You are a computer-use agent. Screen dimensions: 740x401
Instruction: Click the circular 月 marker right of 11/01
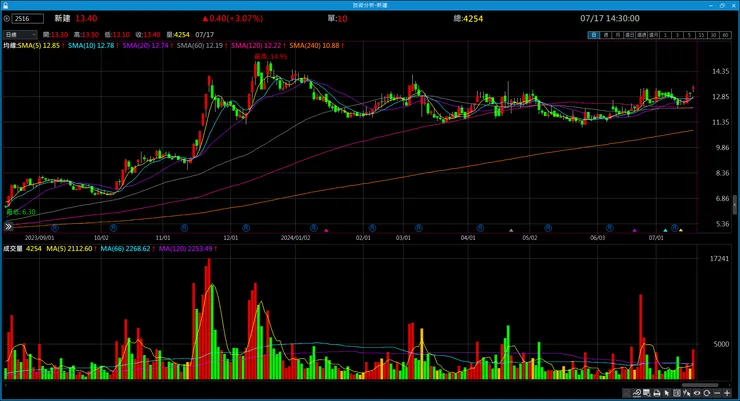185,228
